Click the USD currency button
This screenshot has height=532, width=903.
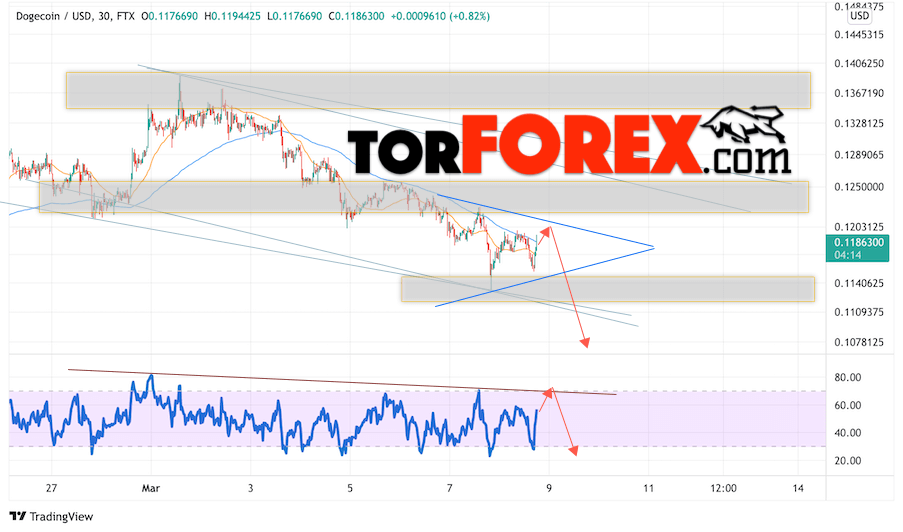pyautogui.click(x=860, y=16)
